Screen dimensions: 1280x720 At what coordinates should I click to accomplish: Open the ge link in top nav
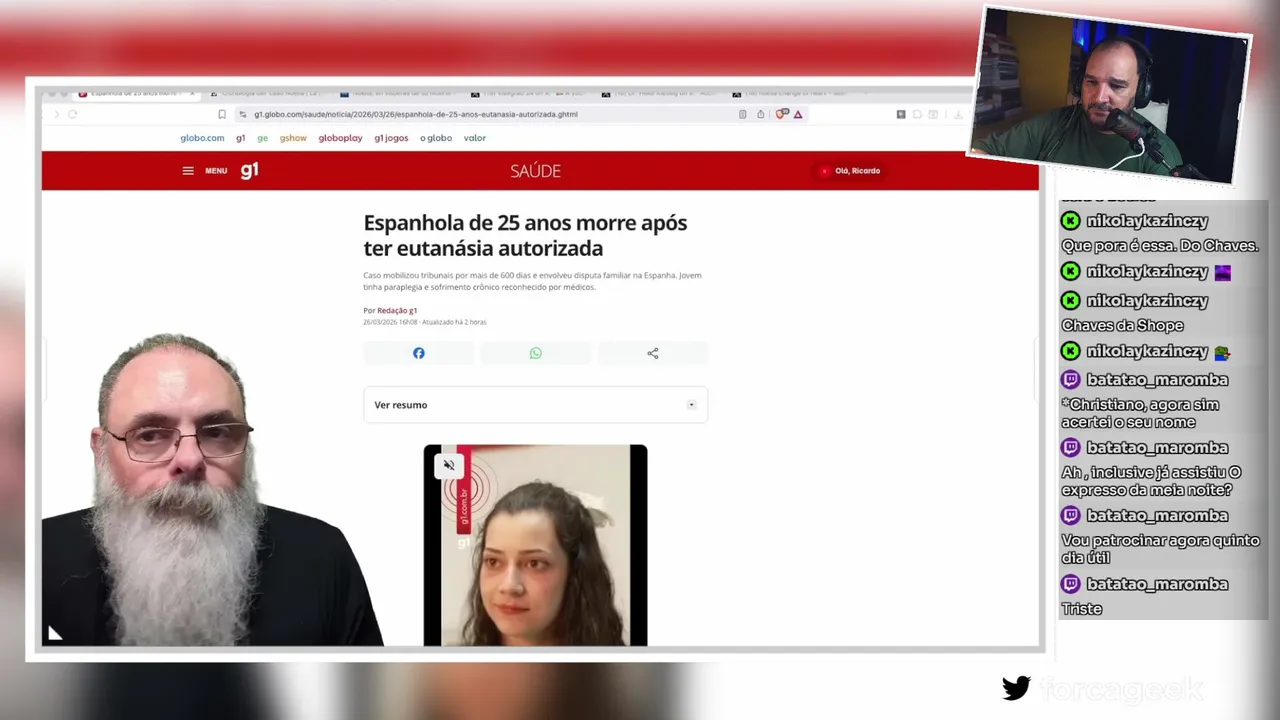coord(263,138)
